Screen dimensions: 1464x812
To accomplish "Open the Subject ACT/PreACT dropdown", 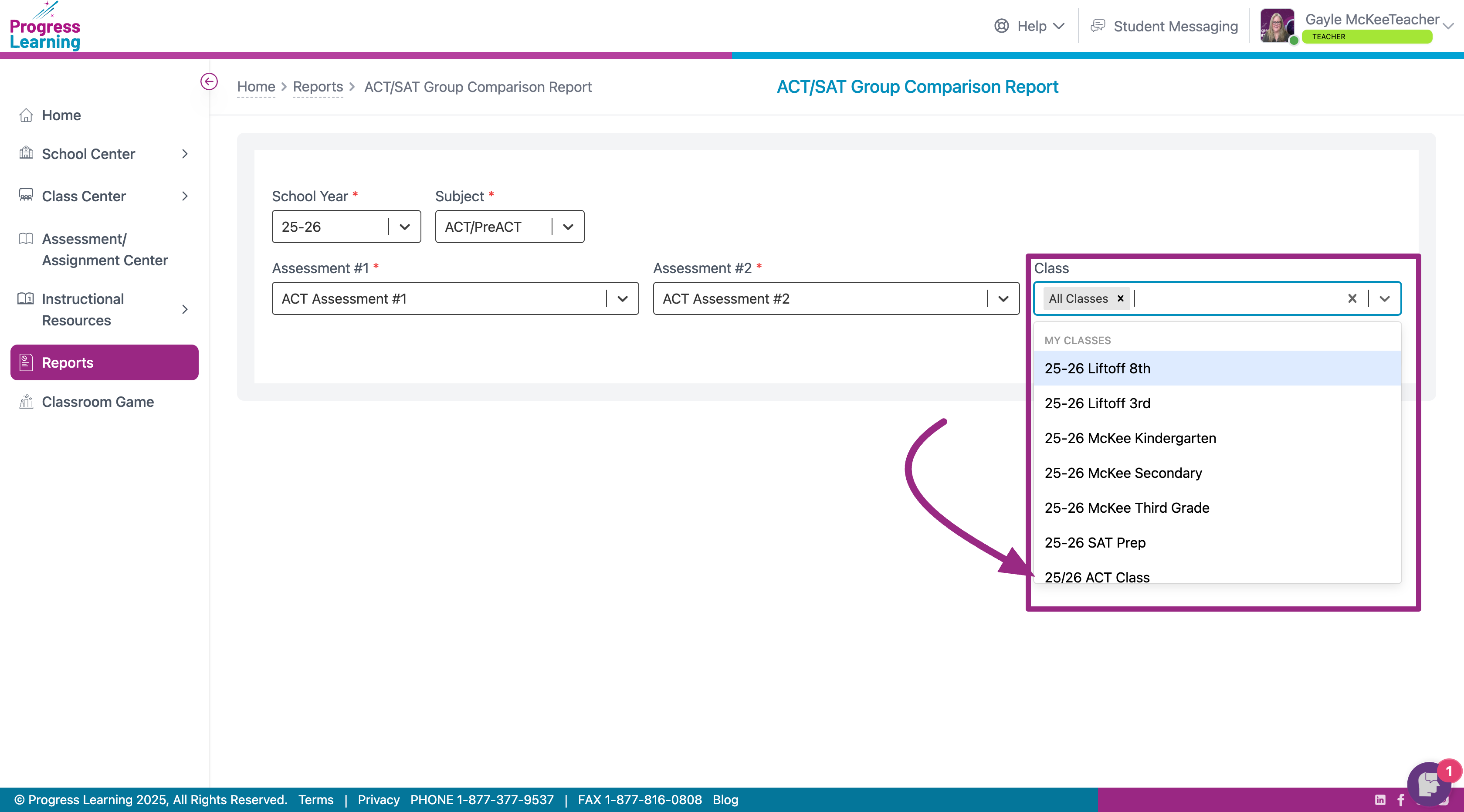I will tap(567, 227).
